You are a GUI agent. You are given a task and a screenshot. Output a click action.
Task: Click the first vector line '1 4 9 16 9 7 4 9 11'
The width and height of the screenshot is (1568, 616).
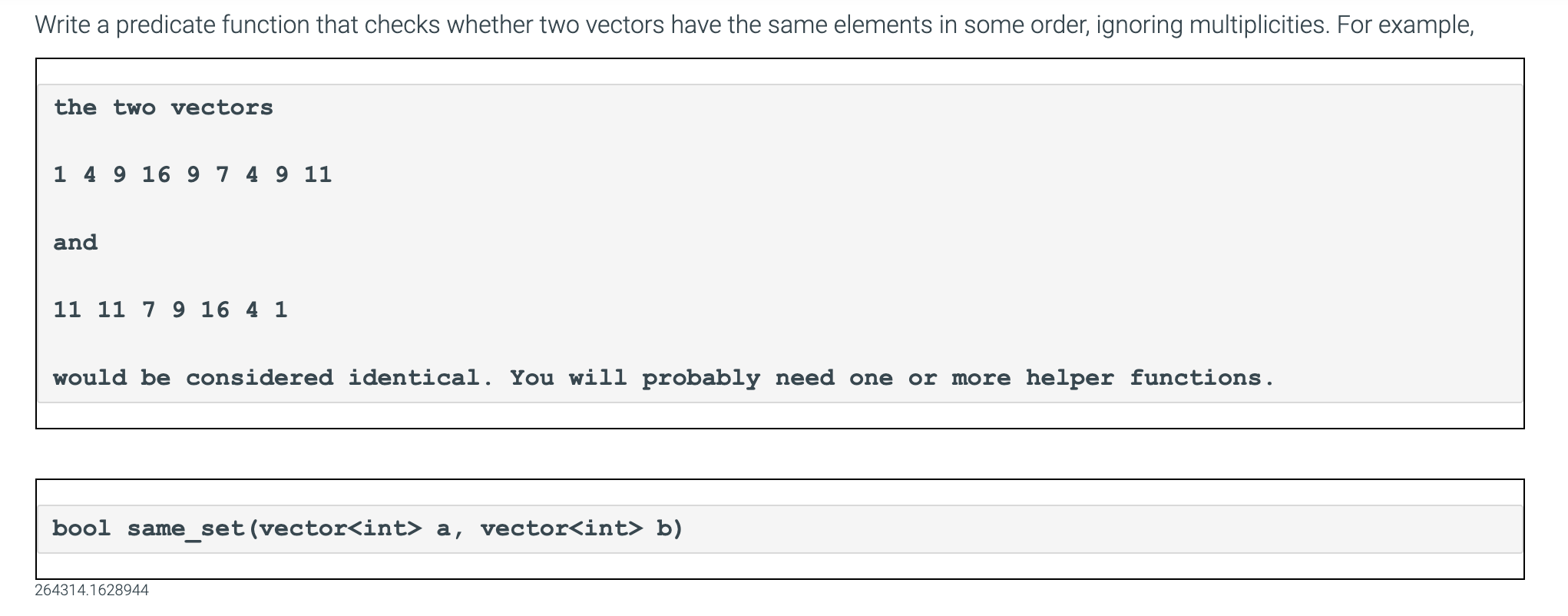tap(192, 175)
